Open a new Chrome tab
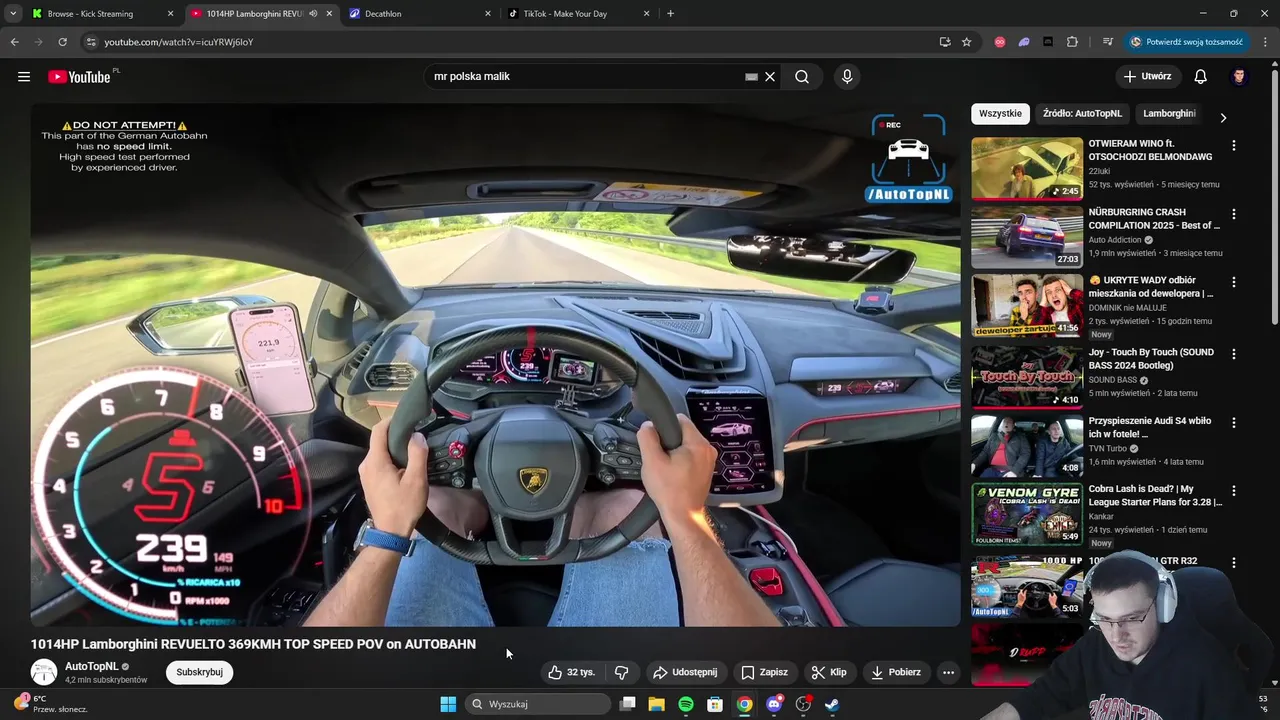The image size is (1280, 720). click(670, 14)
